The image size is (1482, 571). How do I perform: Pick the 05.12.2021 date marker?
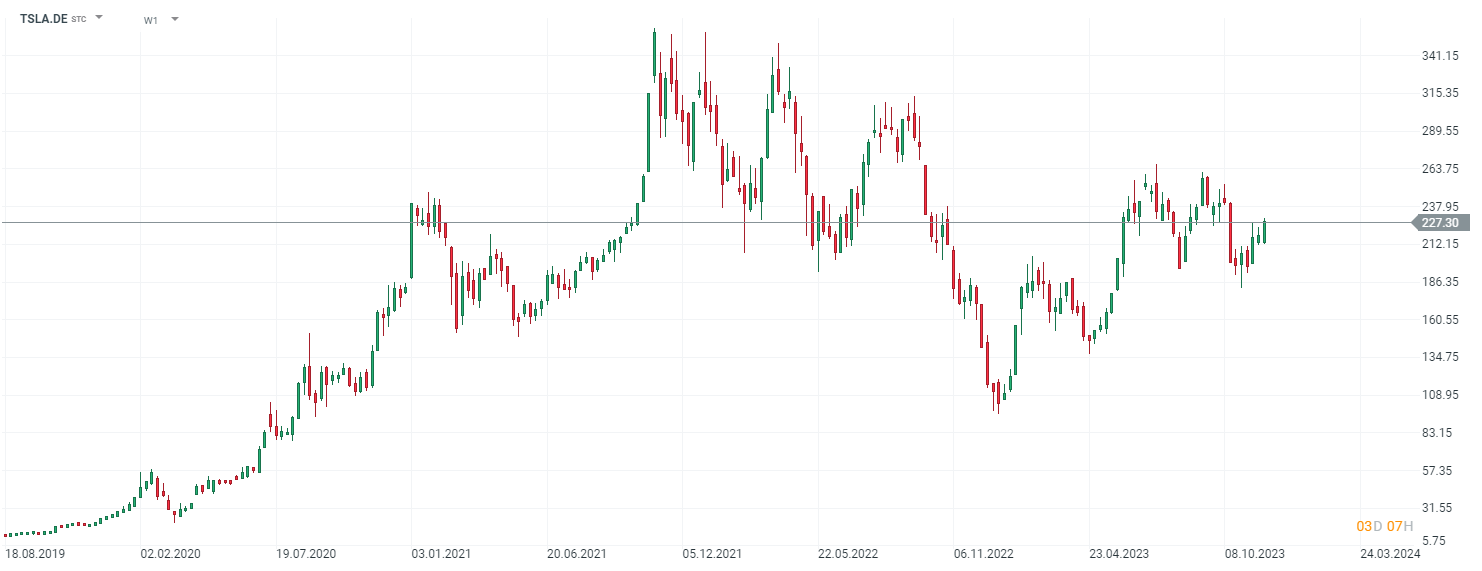[x=711, y=553]
